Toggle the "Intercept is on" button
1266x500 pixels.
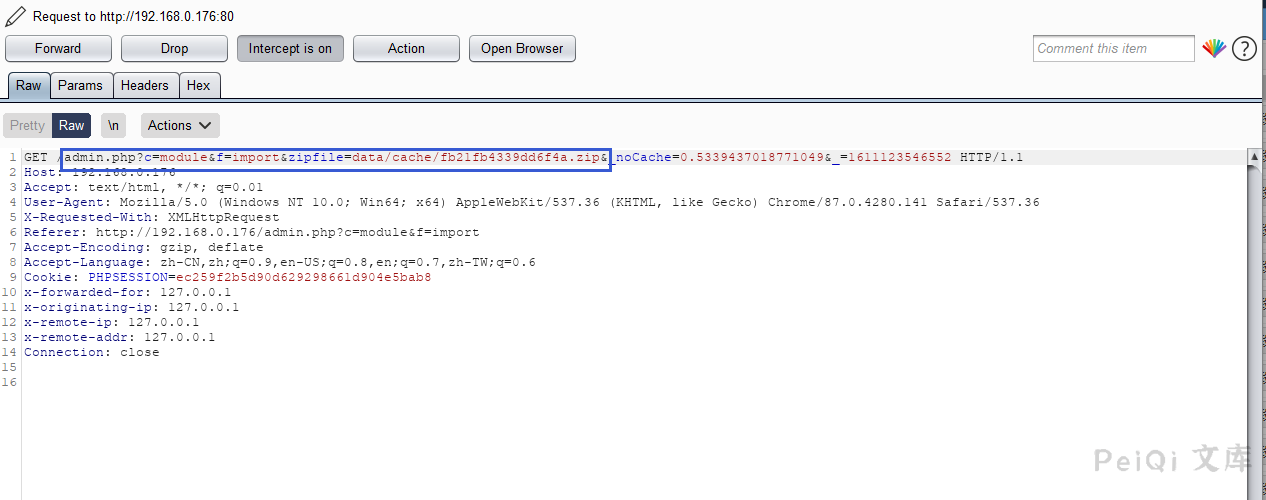pos(290,48)
